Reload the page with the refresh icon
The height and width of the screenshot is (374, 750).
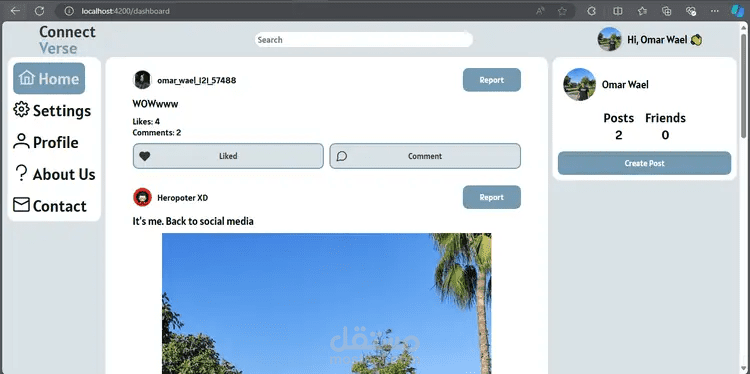tap(40, 11)
